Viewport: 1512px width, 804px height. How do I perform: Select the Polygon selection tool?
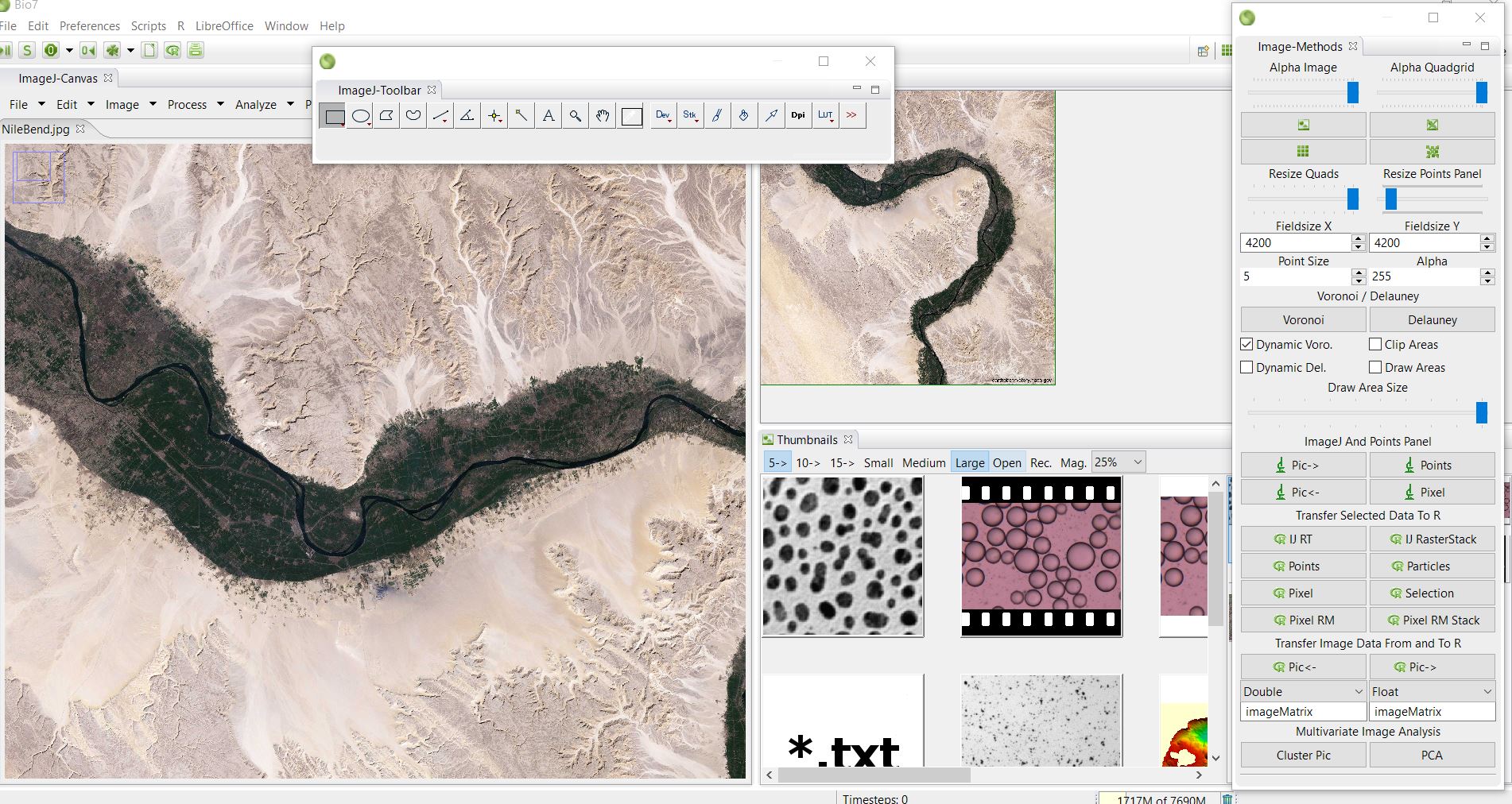tap(387, 116)
